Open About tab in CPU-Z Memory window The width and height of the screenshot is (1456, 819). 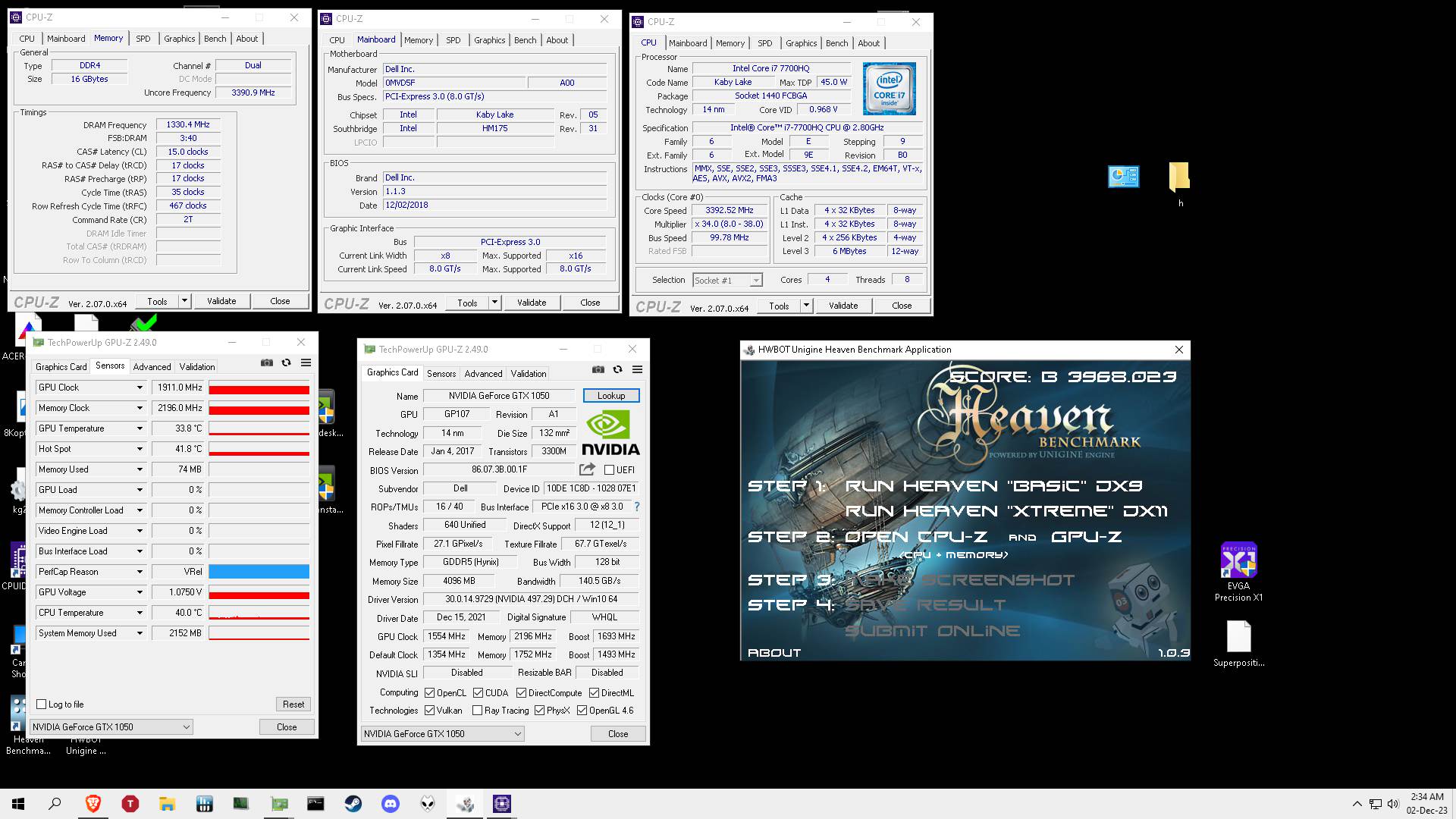(x=246, y=39)
